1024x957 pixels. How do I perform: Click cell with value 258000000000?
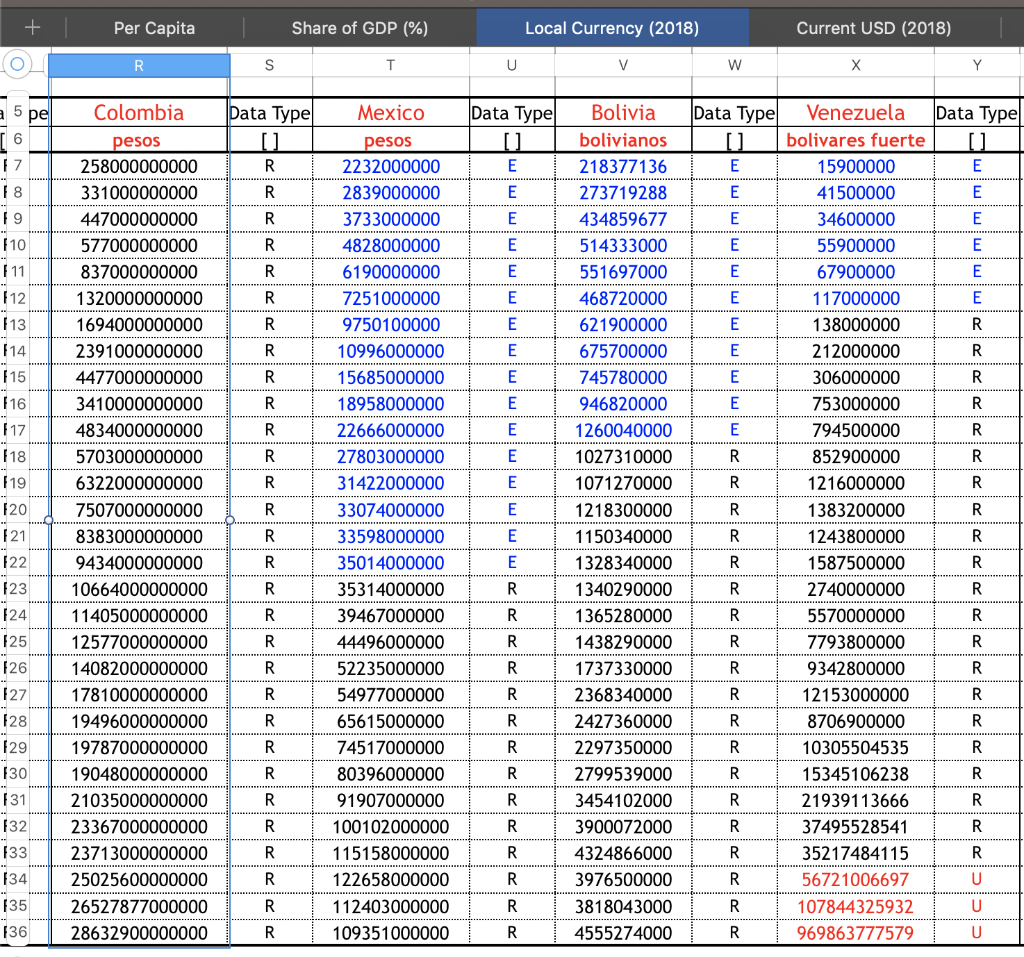(139, 167)
